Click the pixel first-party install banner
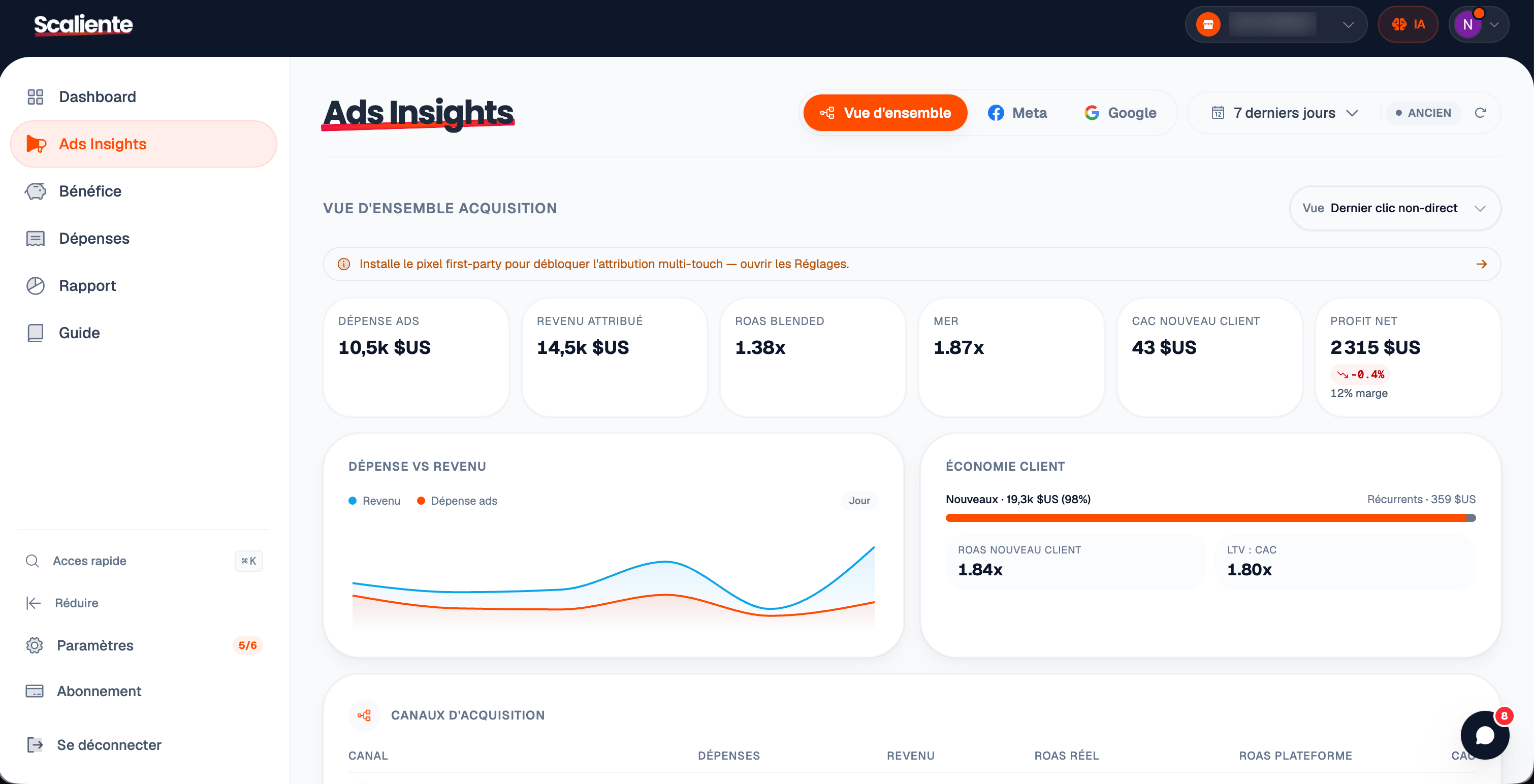This screenshot has width=1534, height=784. pyautogui.click(x=912, y=264)
